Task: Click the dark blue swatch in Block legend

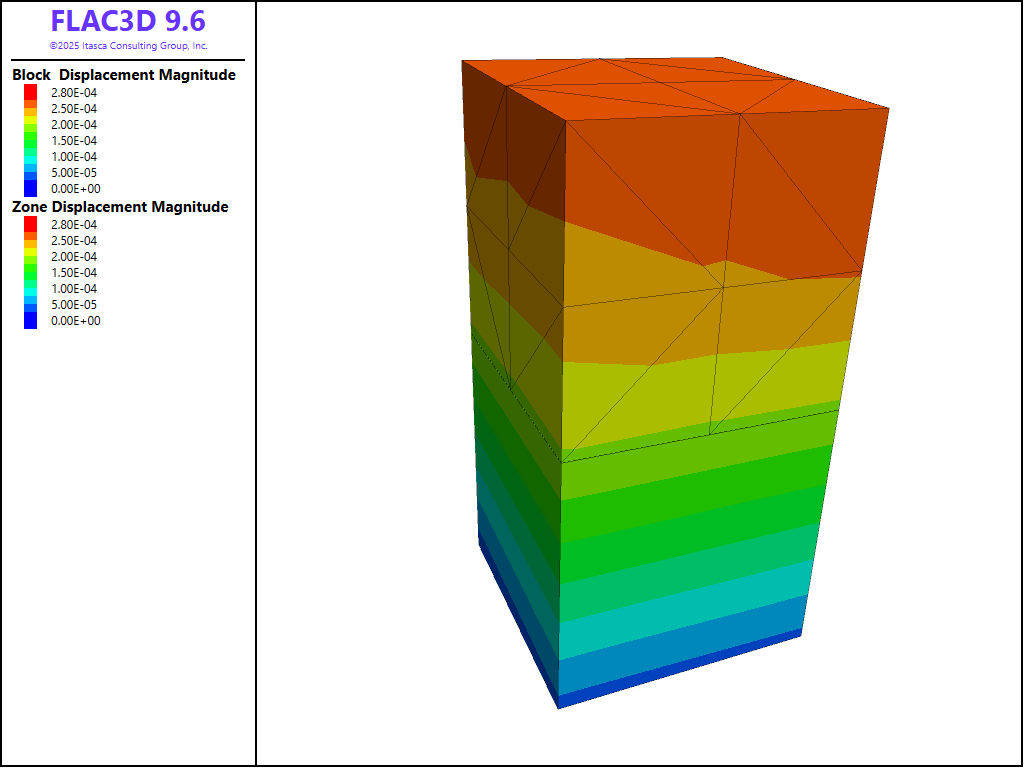Action: pyautogui.click(x=30, y=188)
